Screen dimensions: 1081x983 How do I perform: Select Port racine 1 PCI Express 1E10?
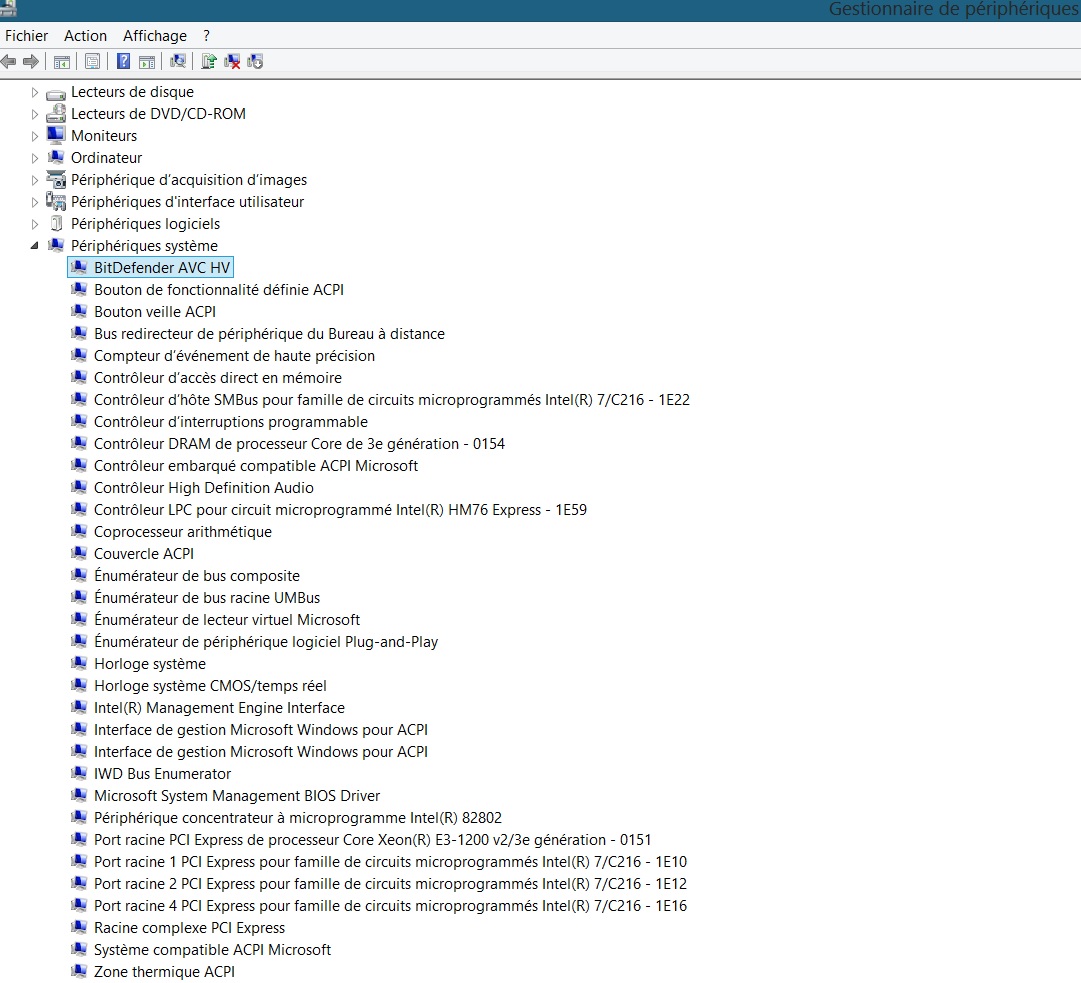[390, 862]
